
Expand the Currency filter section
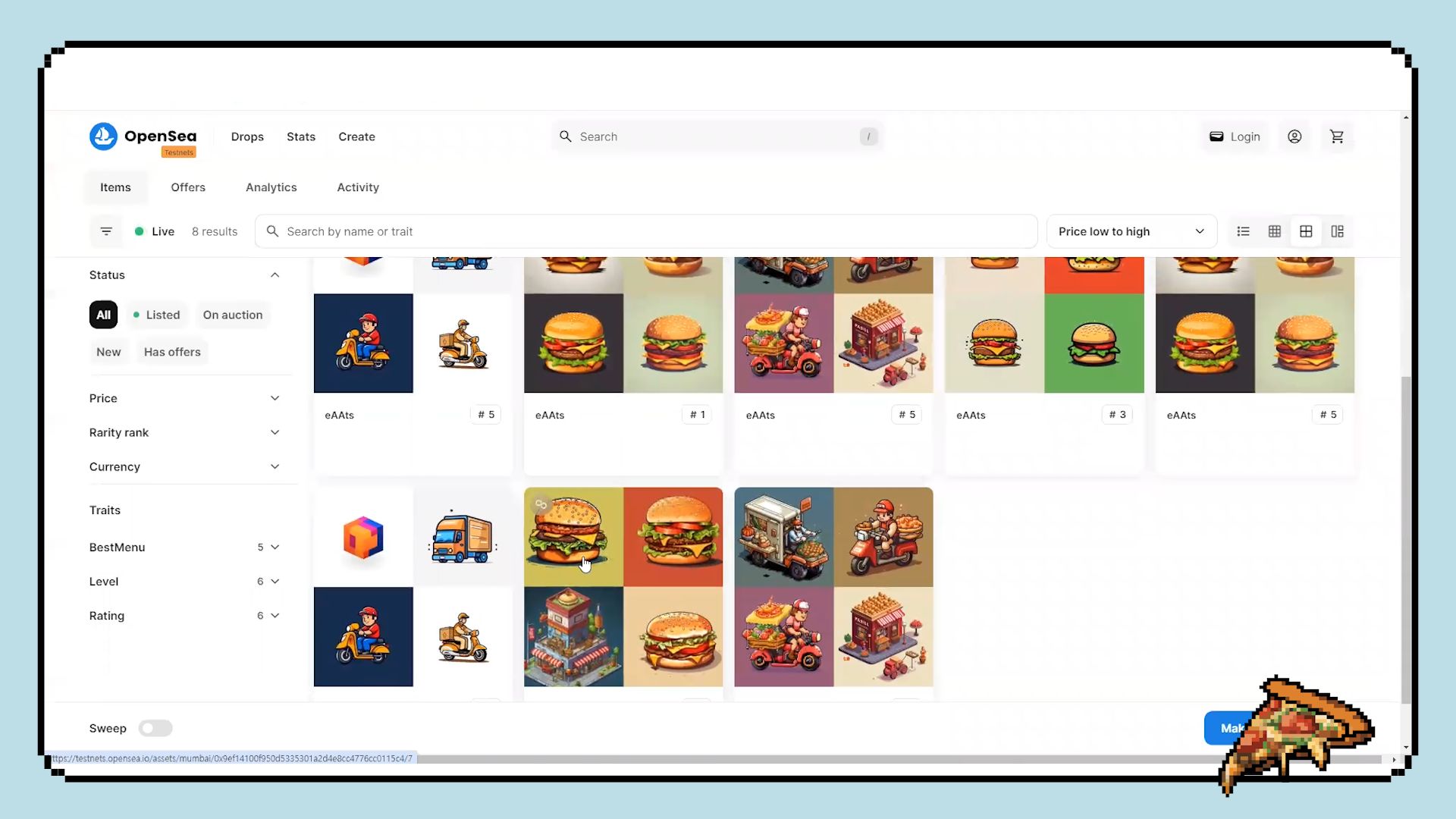pyautogui.click(x=185, y=466)
